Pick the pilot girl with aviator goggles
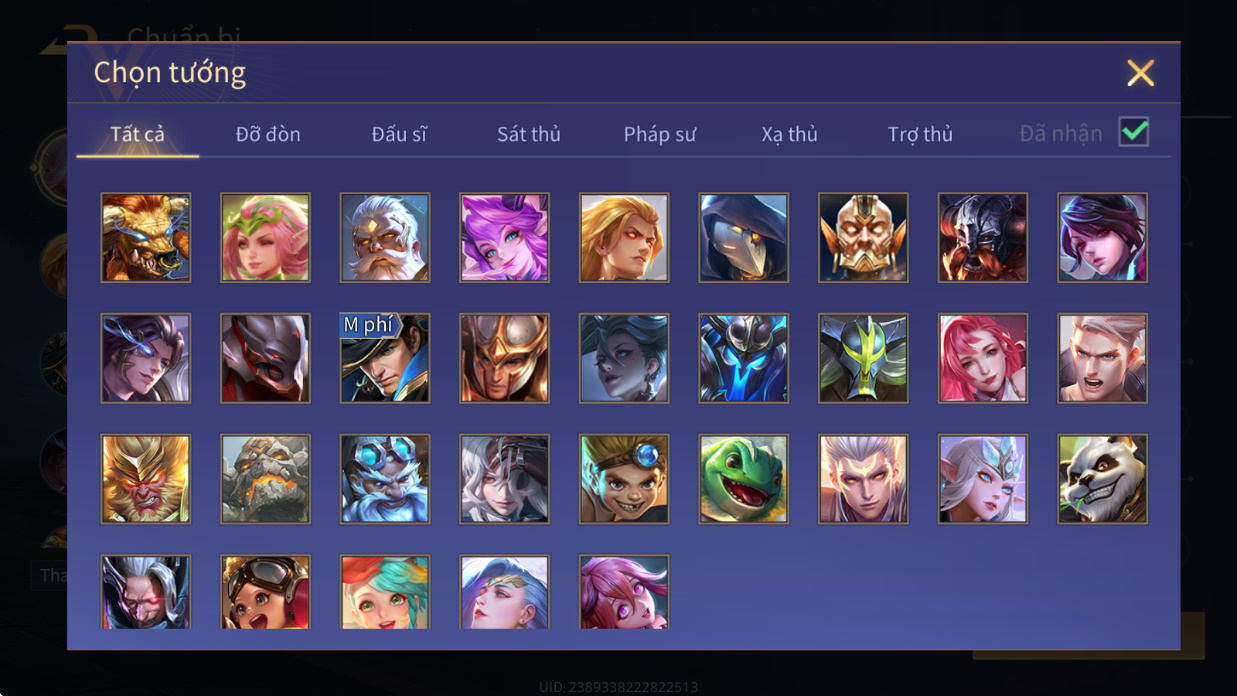The height and width of the screenshot is (696, 1237). tap(265, 592)
